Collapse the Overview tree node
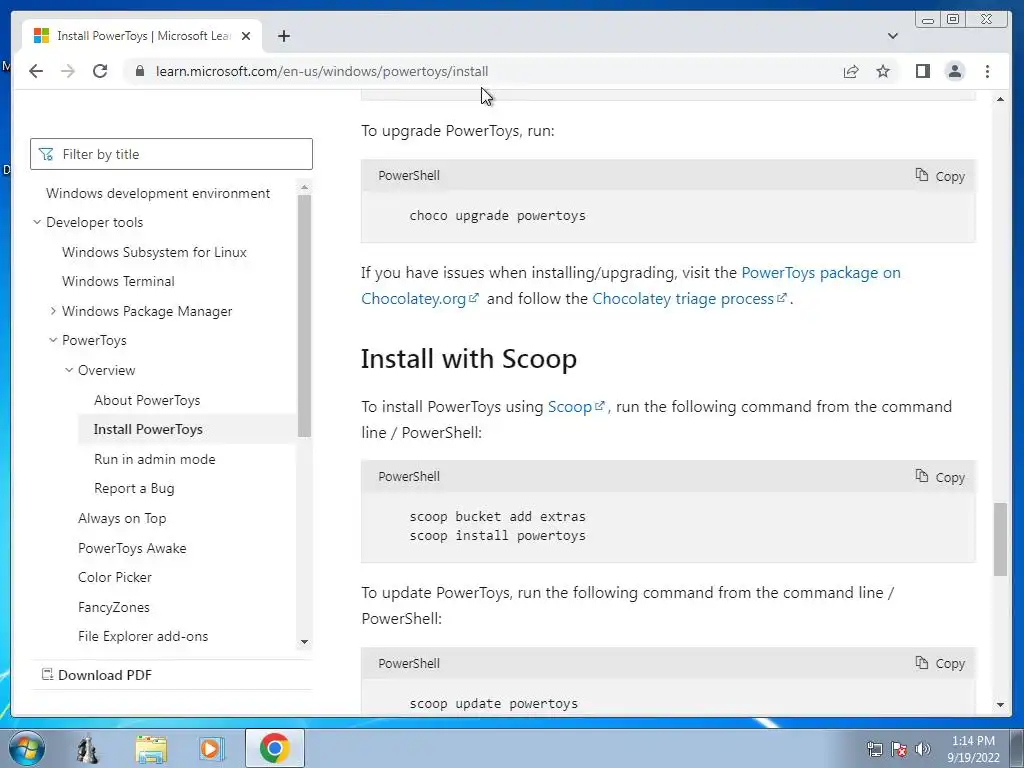This screenshot has height=768, width=1024. coord(69,370)
